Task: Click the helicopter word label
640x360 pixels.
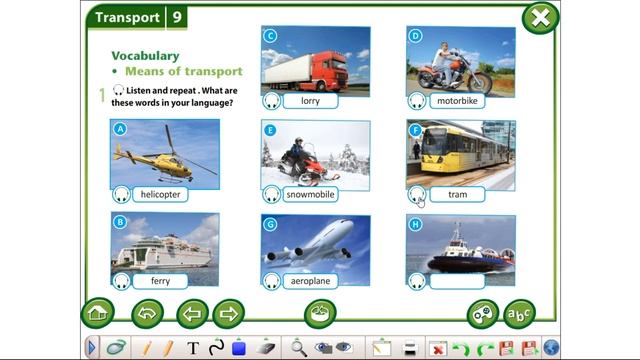Action: pos(160,195)
